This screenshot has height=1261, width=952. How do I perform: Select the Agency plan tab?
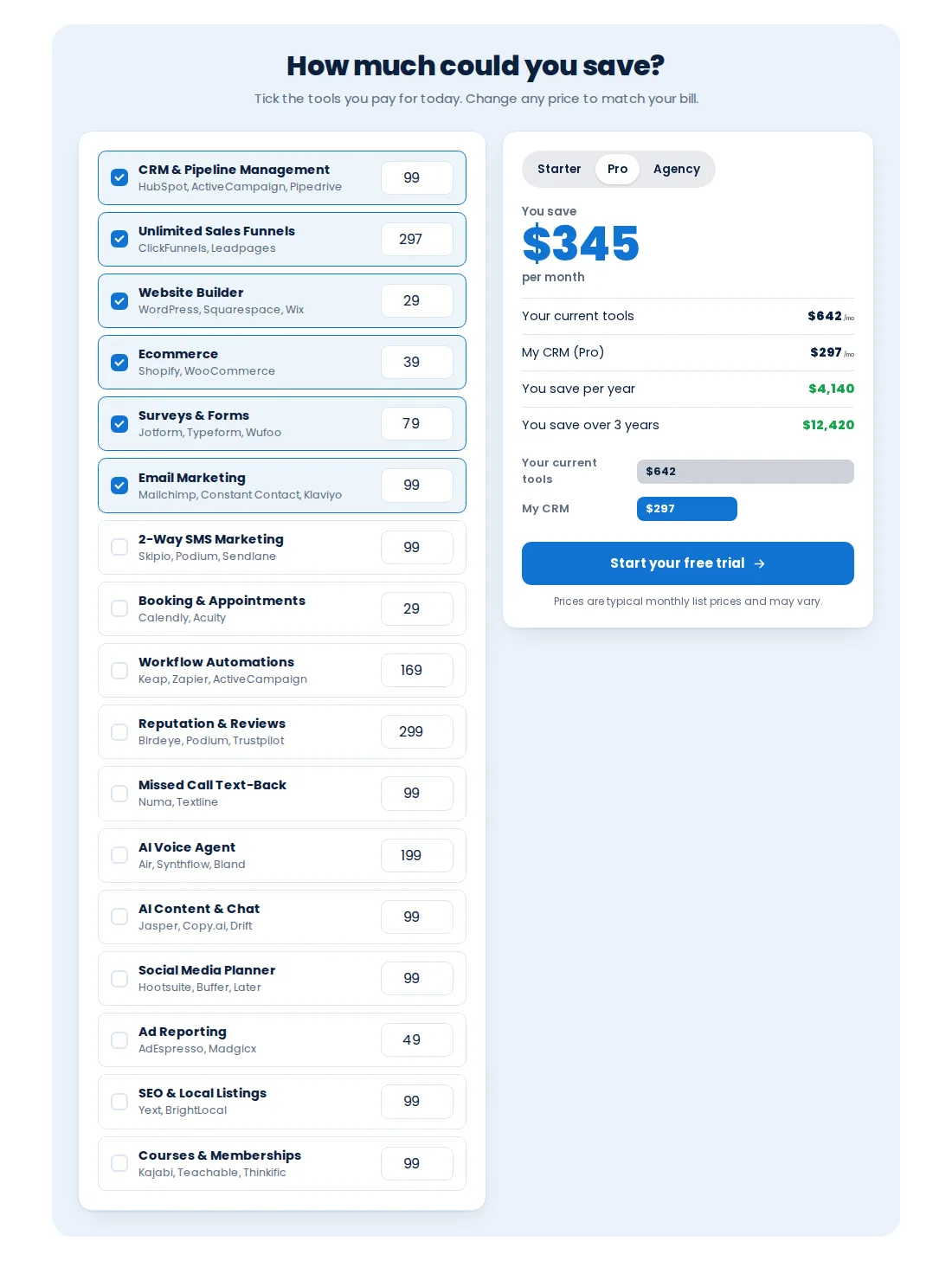(677, 169)
